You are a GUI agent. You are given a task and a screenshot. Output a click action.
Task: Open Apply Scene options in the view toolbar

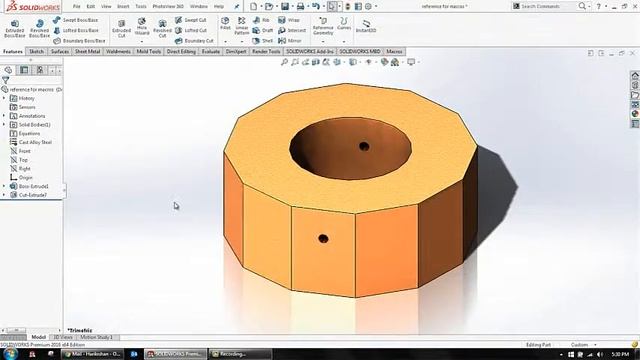point(395,62)
